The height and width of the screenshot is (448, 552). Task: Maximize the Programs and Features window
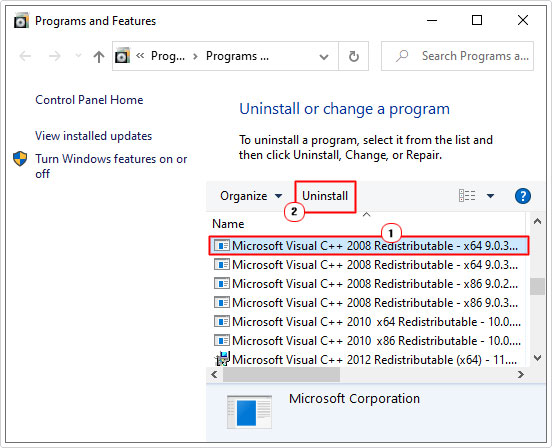(x=477, y=20)
